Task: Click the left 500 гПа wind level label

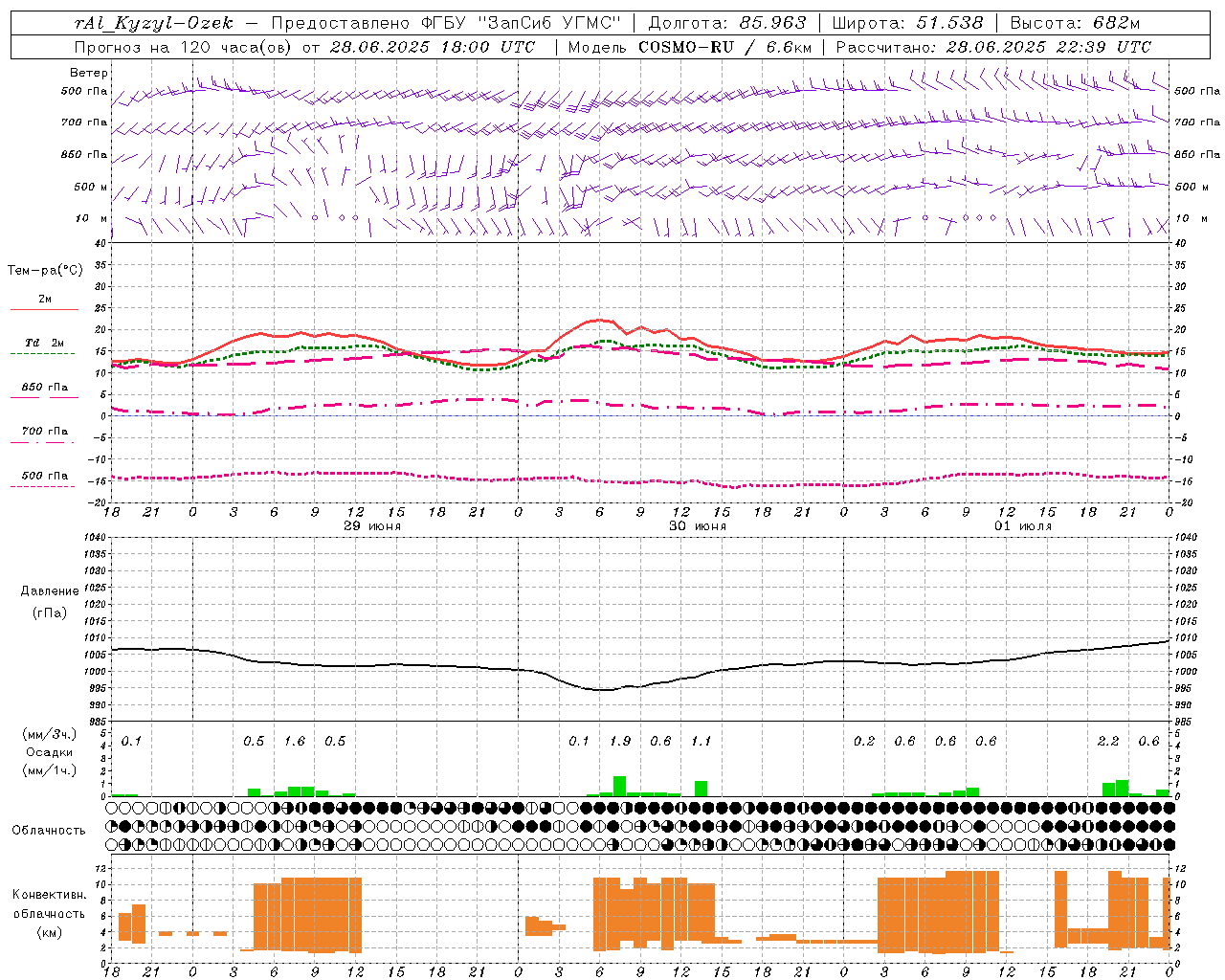Action: (x=84, y=91)
